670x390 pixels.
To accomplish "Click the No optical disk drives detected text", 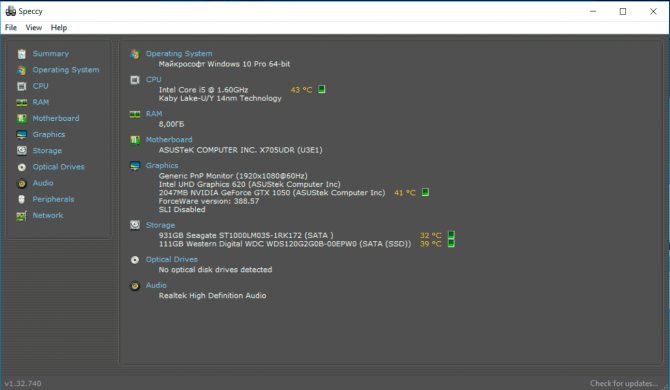I will tap(215, 270).
